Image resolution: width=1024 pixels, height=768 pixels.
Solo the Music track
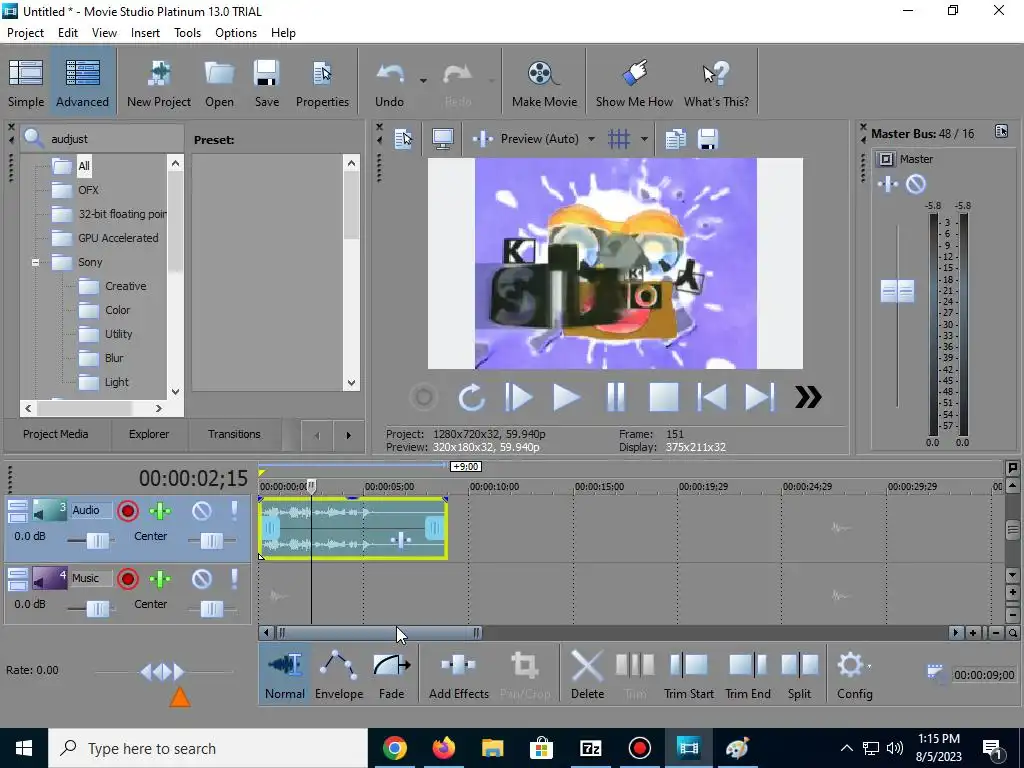(234, 579)
